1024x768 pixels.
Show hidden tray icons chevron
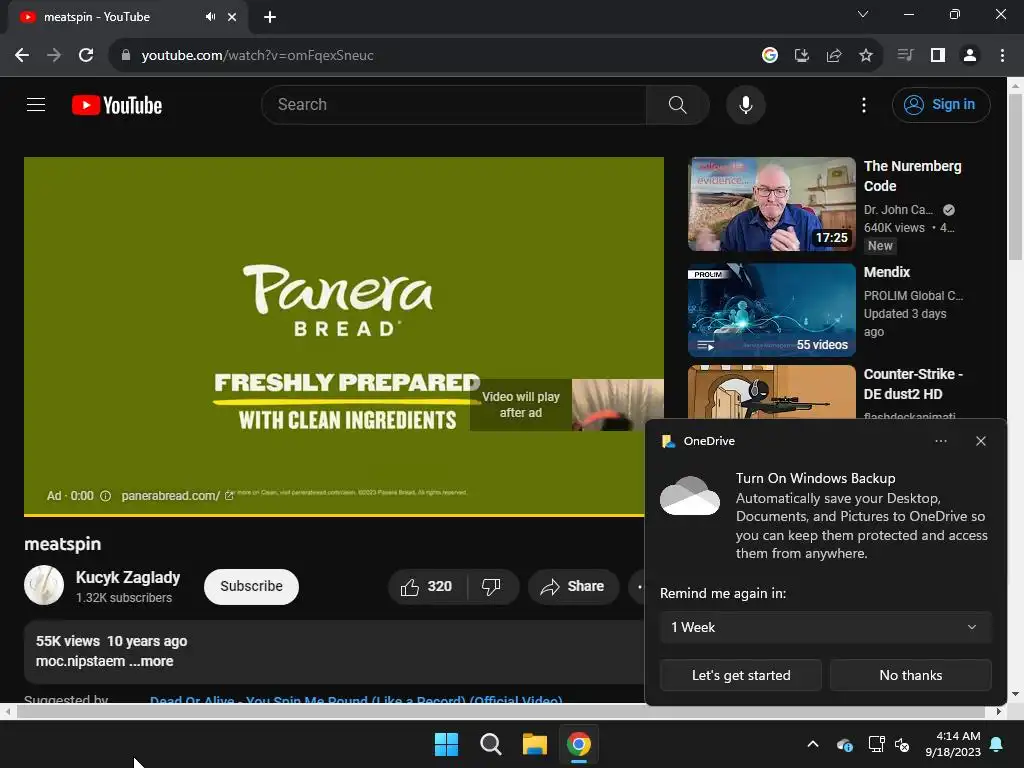[812, 744]
